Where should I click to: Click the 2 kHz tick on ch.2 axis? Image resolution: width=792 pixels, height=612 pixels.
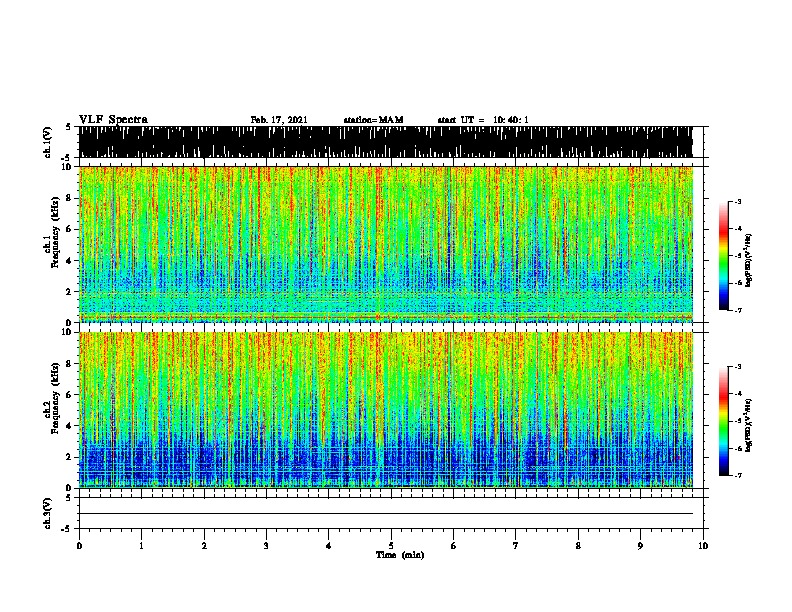[x=69, y=457]
